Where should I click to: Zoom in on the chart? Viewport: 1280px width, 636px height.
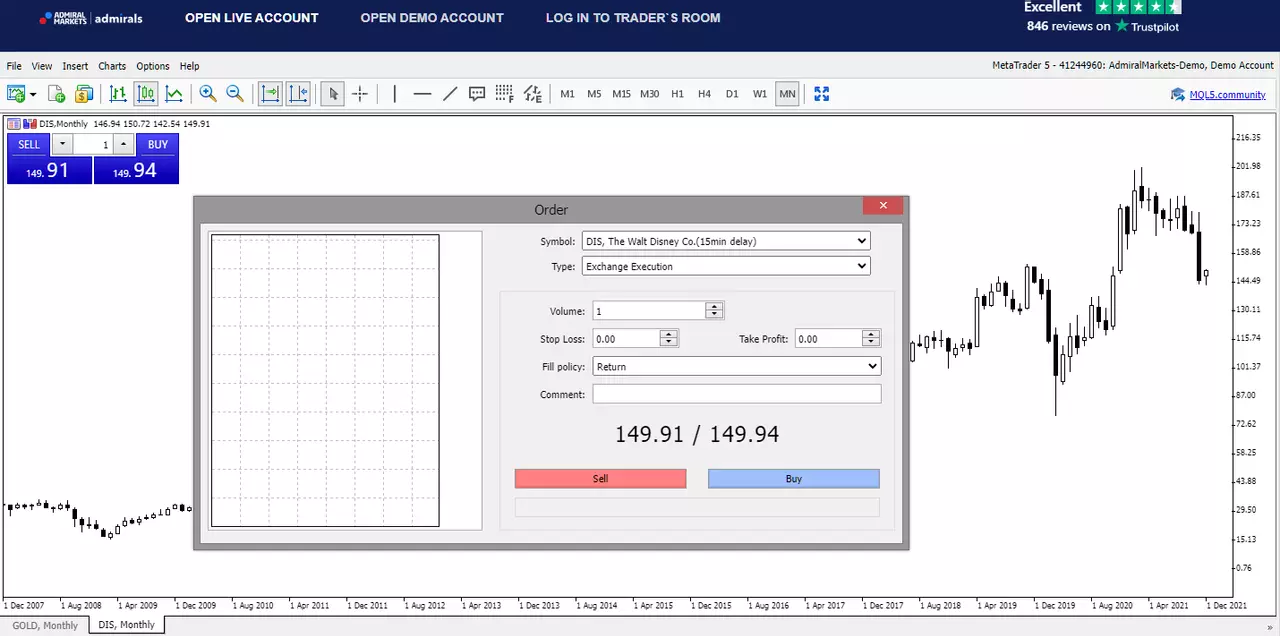[208, 93]
